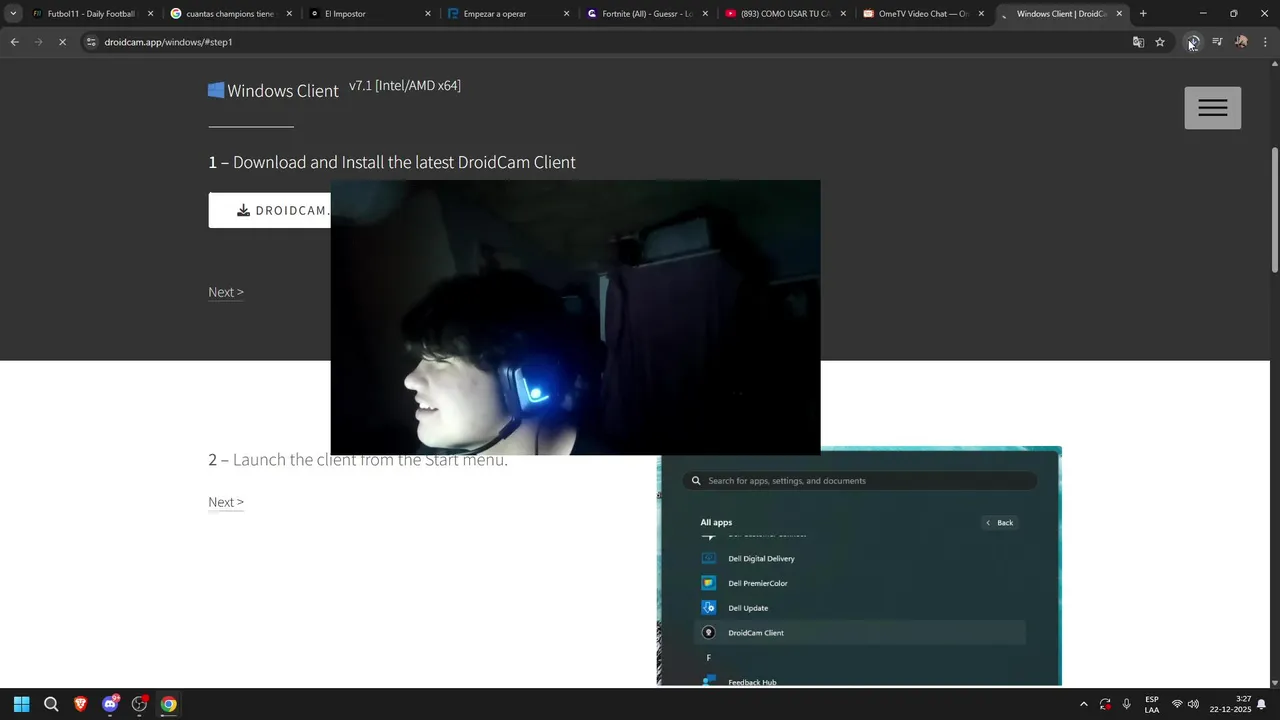Click the microphone tray icon
This screenshot has height=720, width=1280.
click(x=1127, y=704)
